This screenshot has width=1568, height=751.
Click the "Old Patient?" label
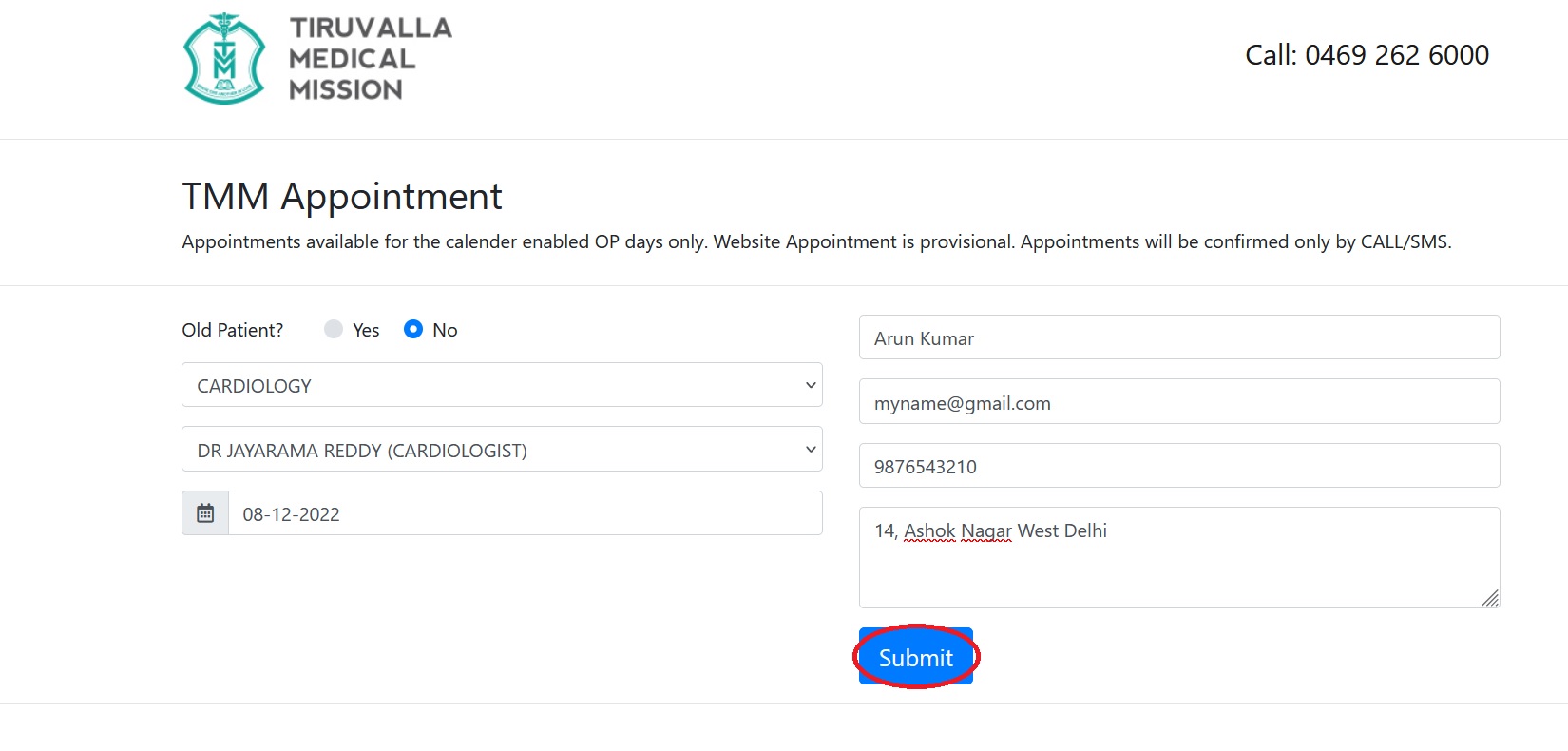(x=233, y=330)
